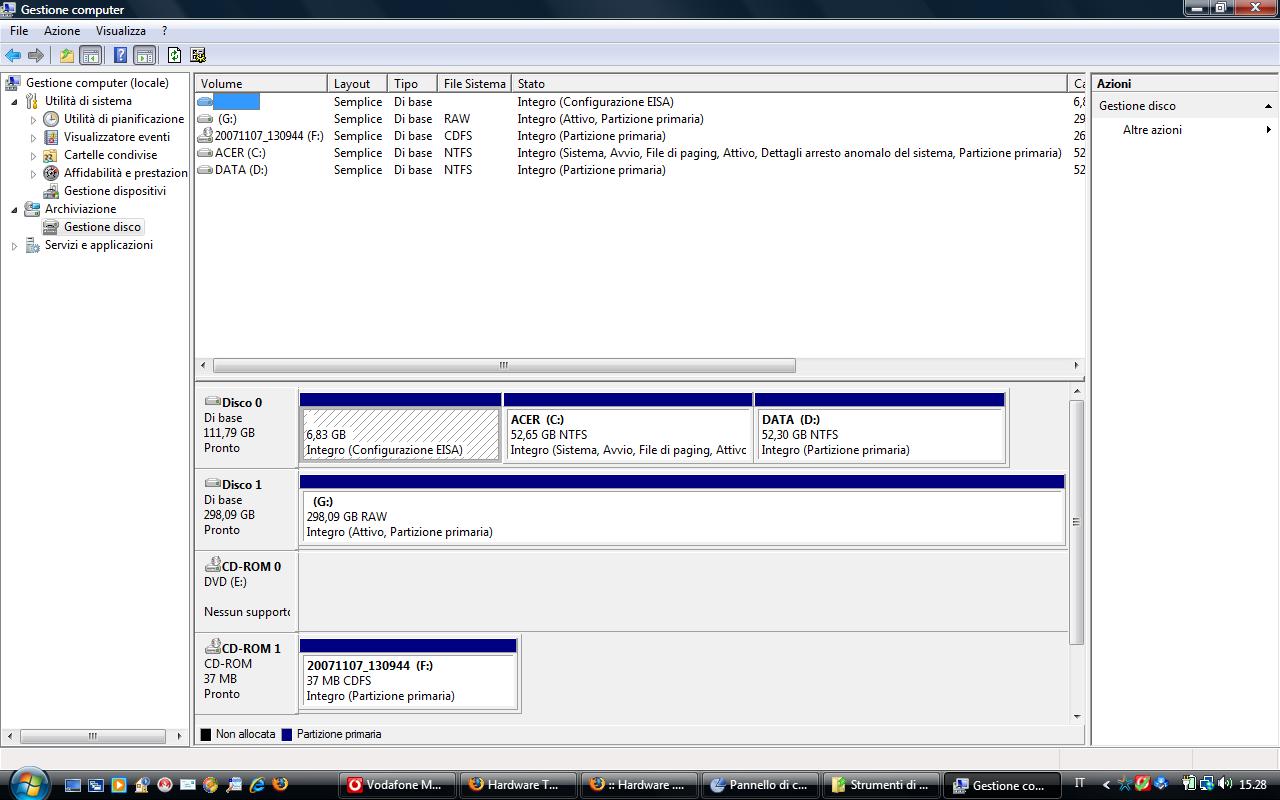Screen dimensions: 1280x800
Task: Sort by Volume column header
Action: point(261,84)
